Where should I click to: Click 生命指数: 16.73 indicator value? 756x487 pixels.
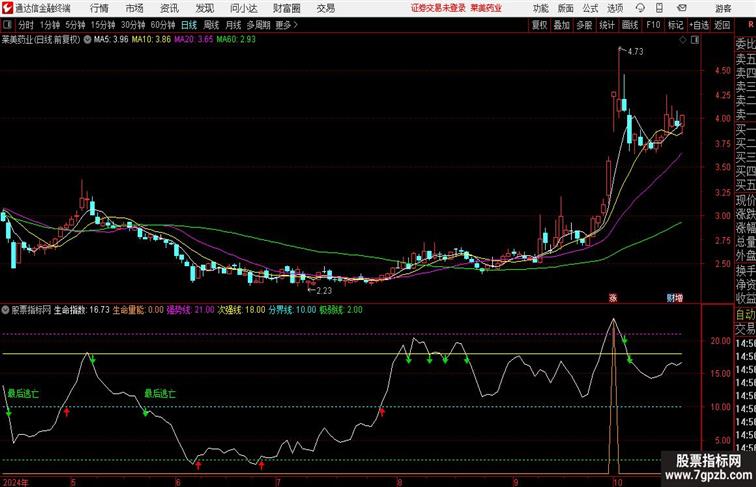click(x=82, y=310)
